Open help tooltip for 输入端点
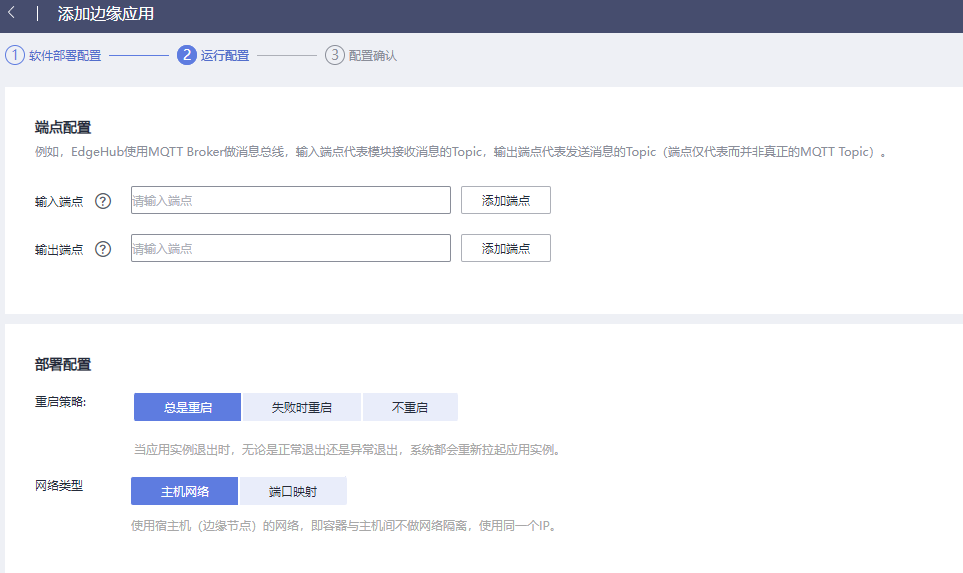Screen dimensions: 963x573 click(103, 201)
